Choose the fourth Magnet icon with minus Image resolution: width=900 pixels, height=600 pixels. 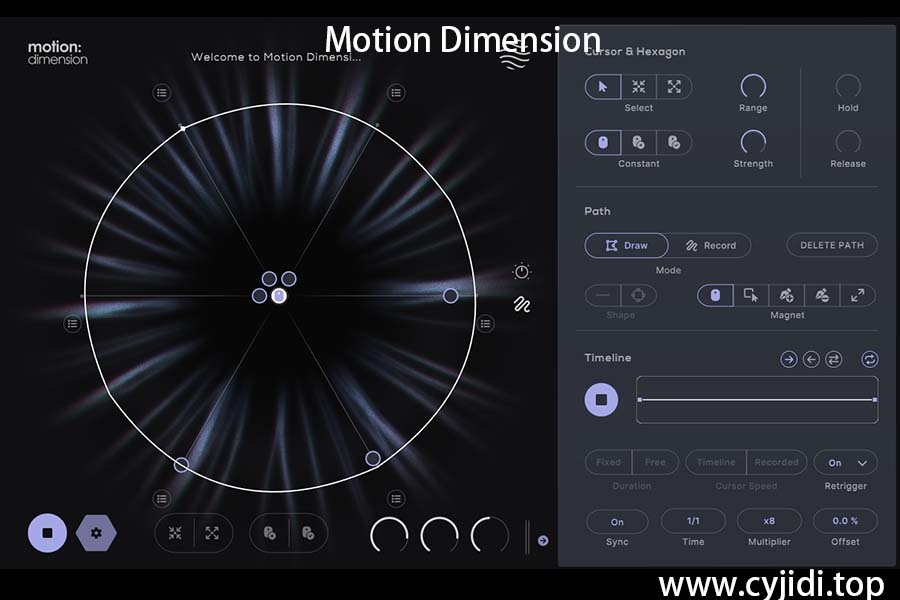point(822,295)
